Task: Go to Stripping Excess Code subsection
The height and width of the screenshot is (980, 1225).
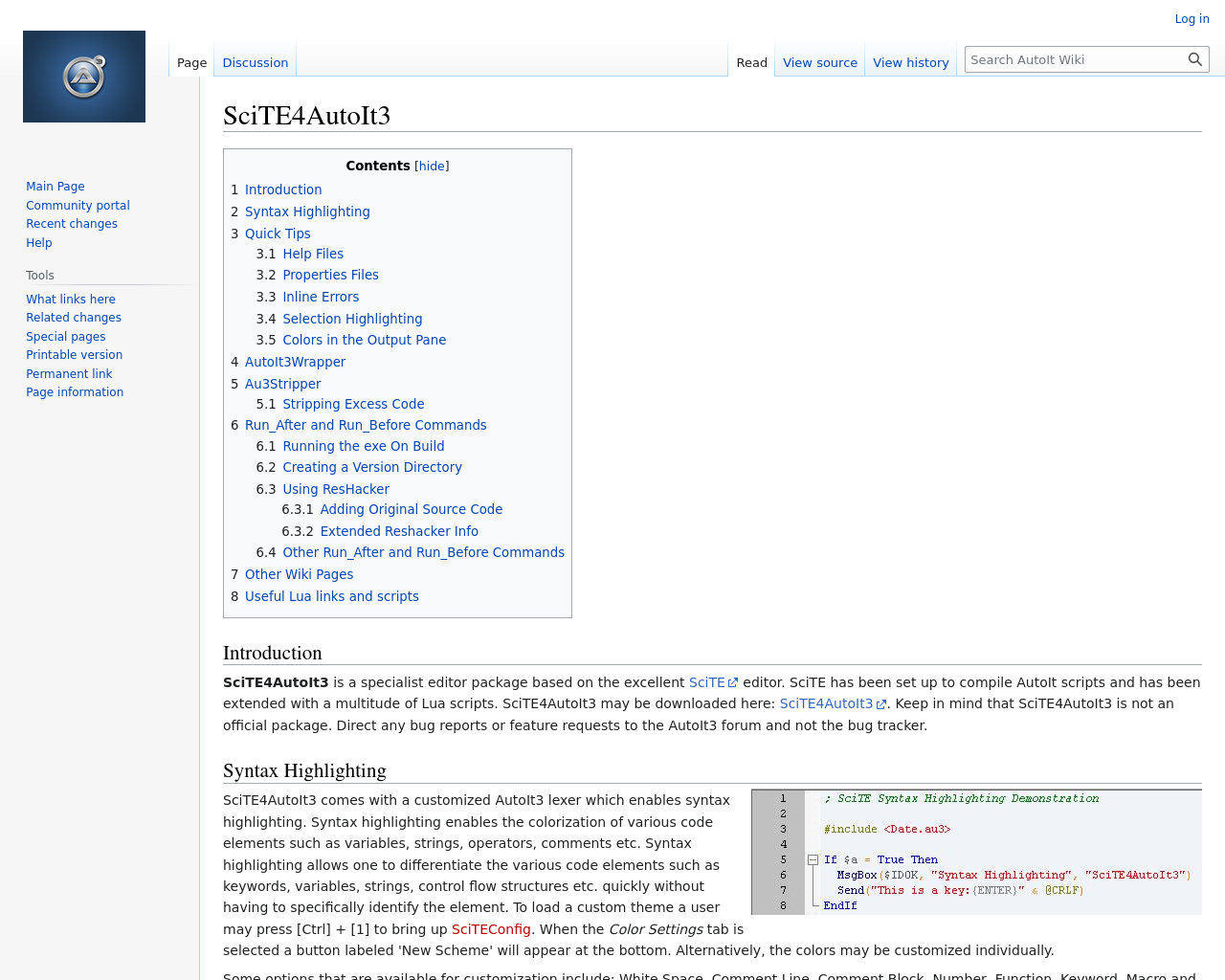Action: (x=353, y=404)
